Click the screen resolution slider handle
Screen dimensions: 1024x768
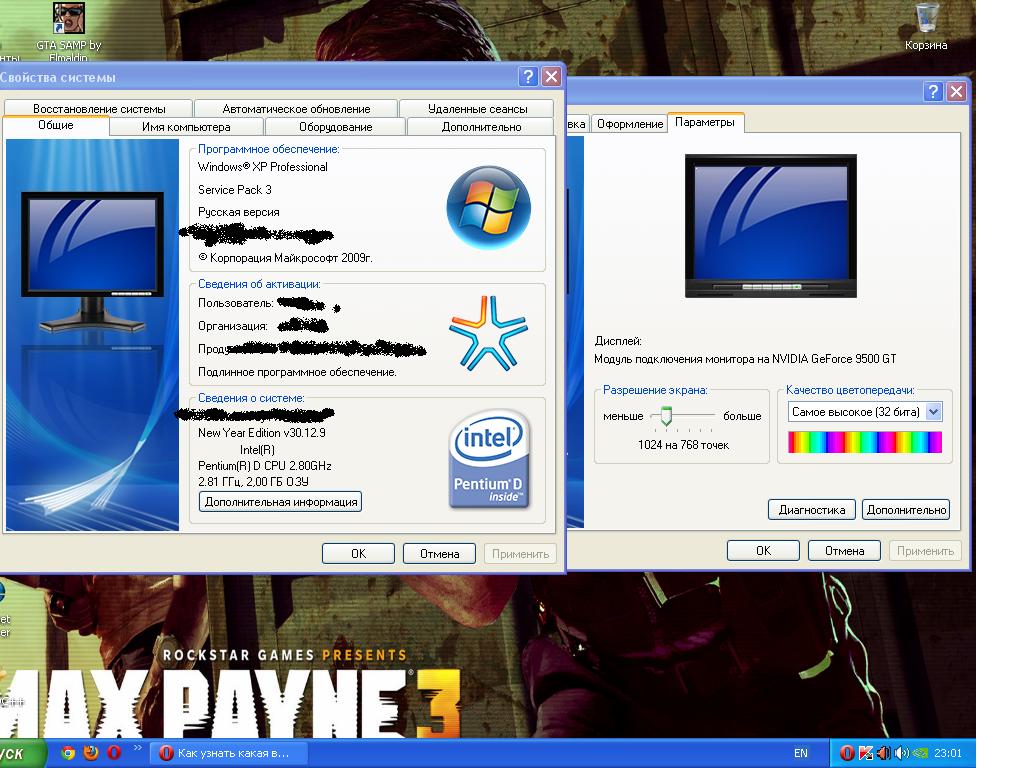click(x=666, y=416)
